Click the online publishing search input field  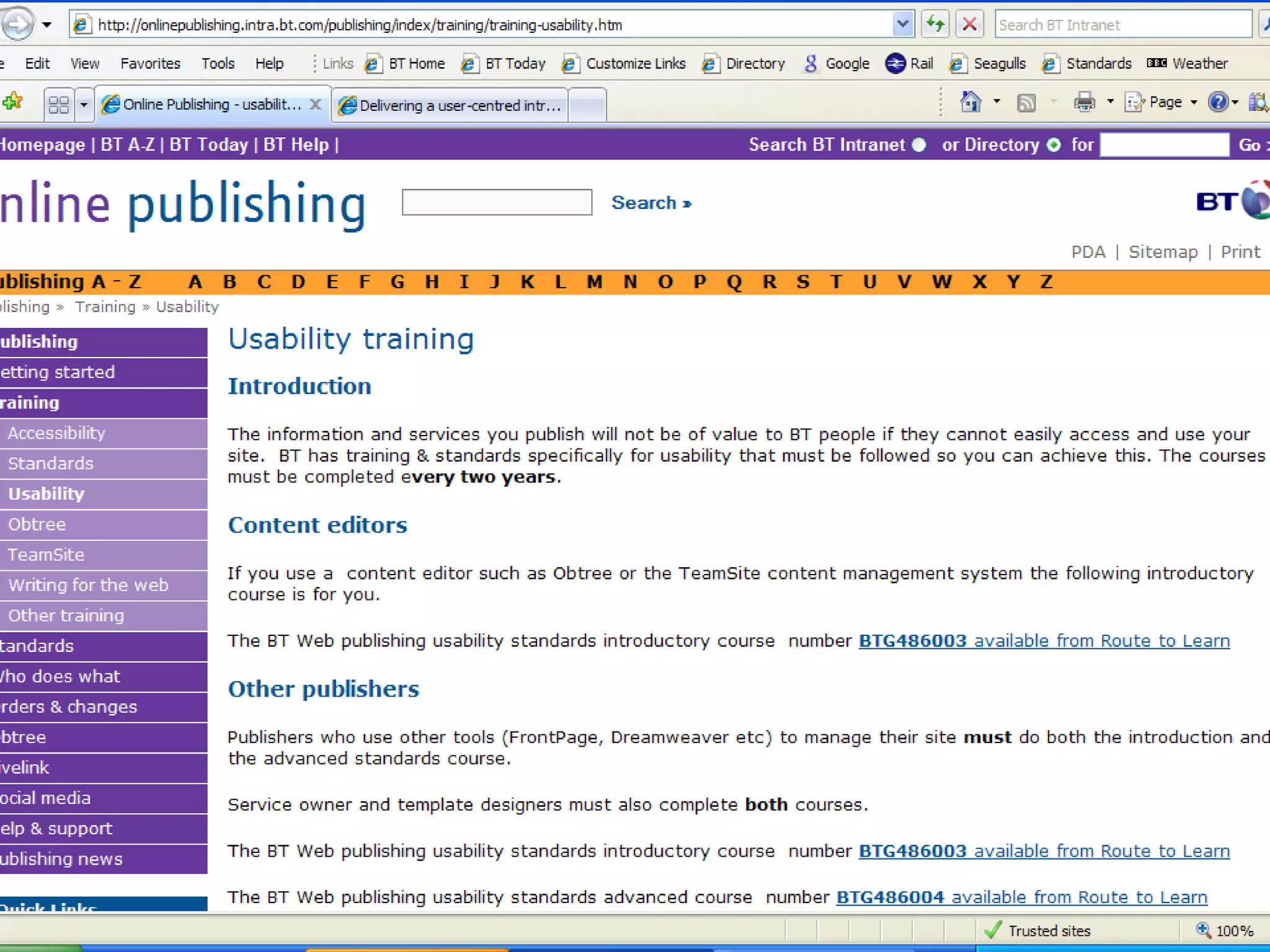click(497, 203)
